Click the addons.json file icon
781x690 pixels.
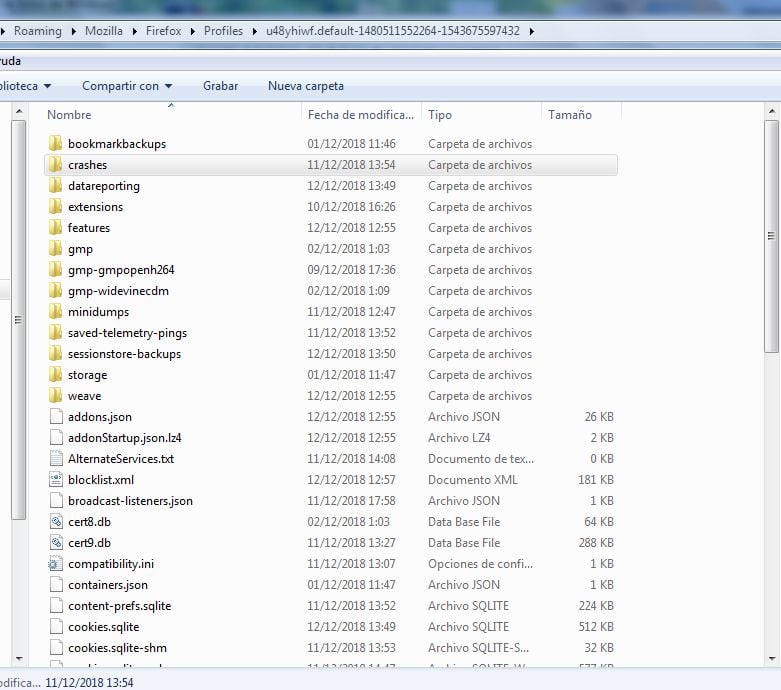click(x=56, y=417)
